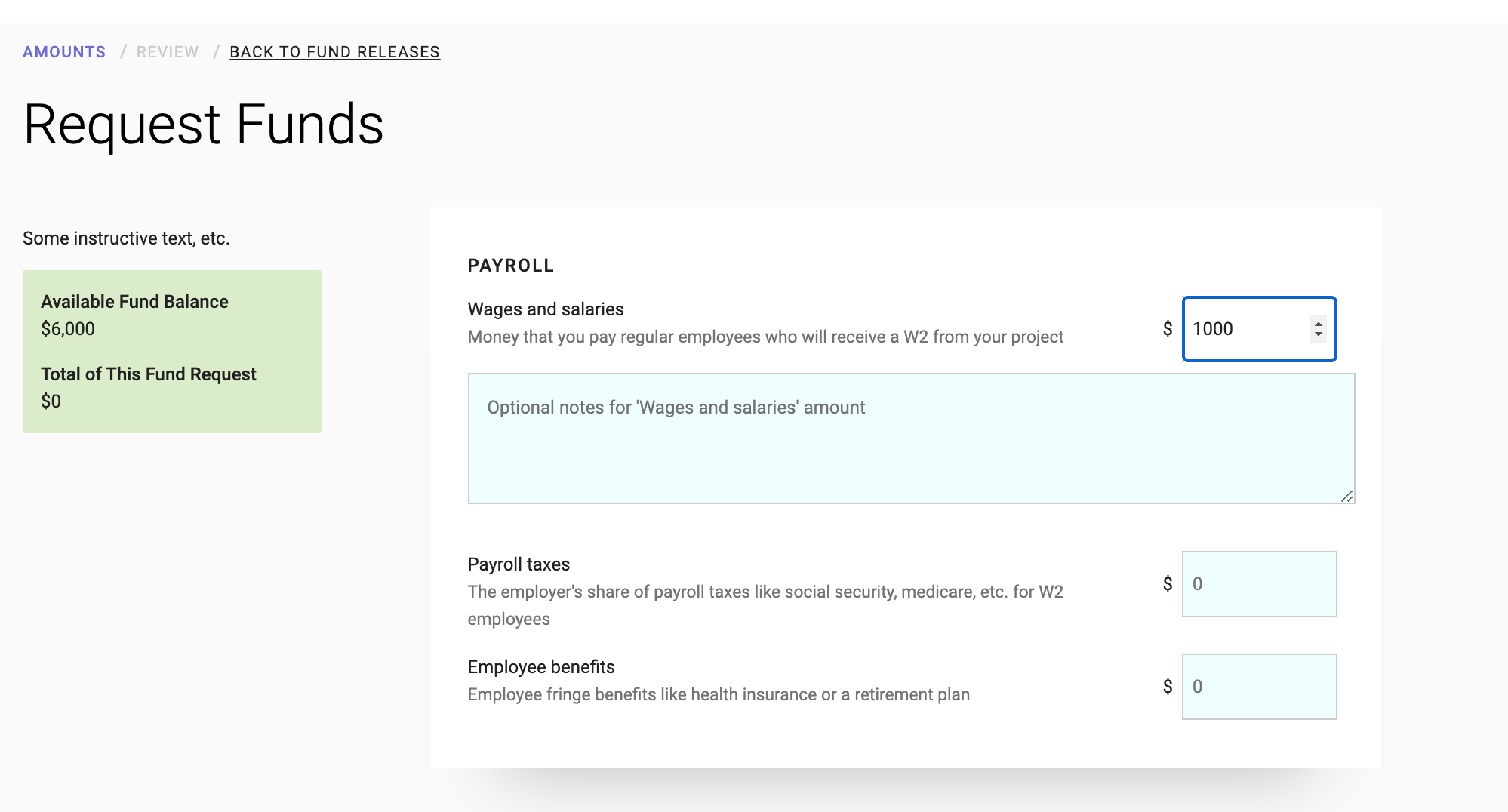Click the PAYROLL section heading

click(x=511, y=266)
